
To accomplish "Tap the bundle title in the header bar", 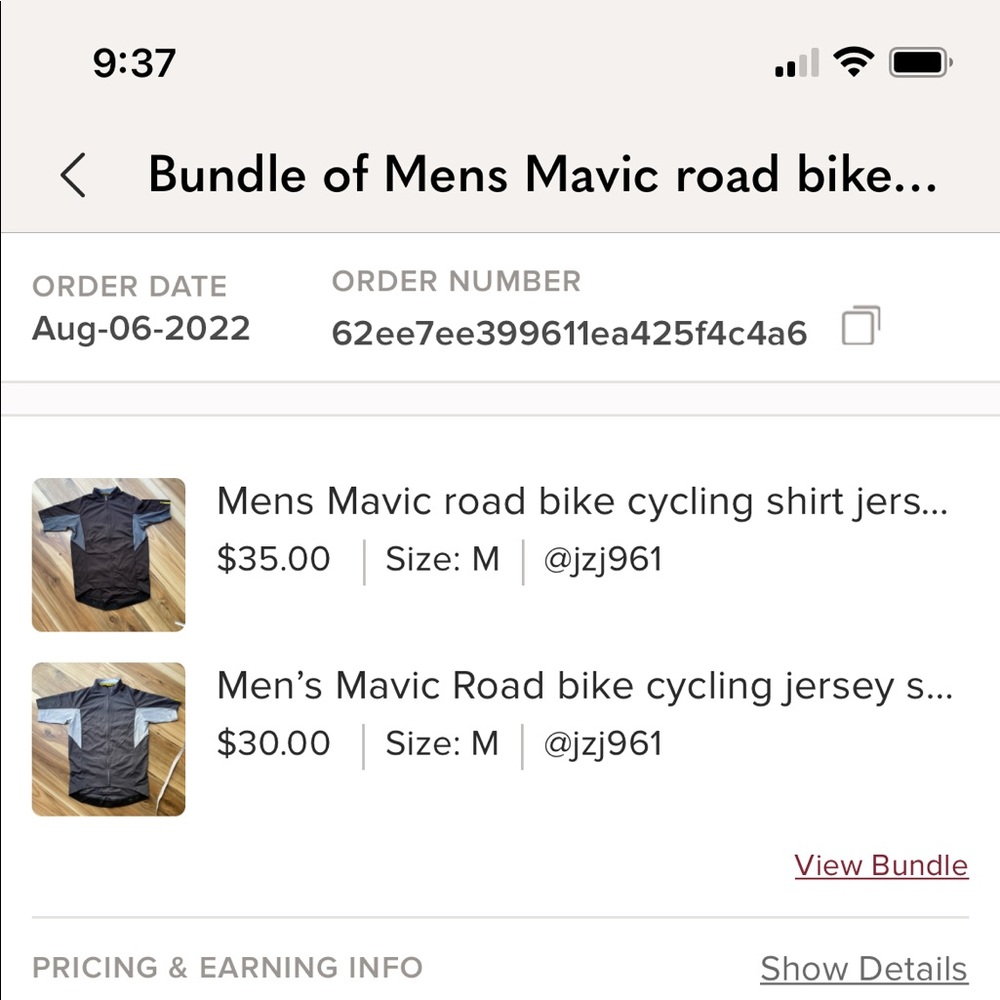I will tap(543, 174).
